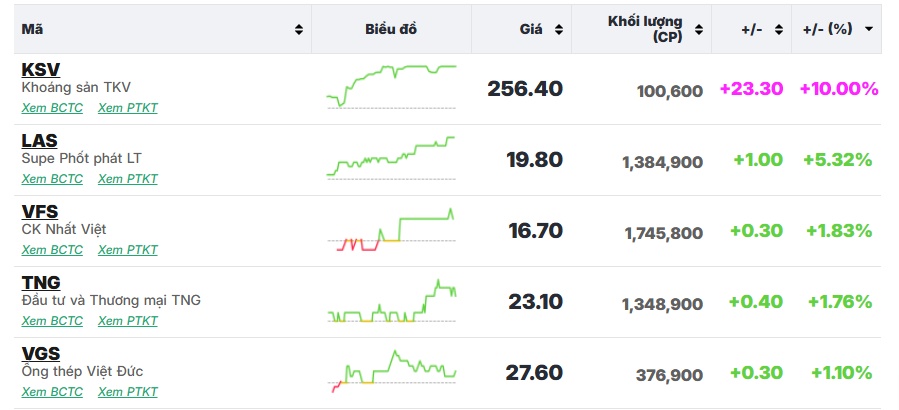
Task: View Xem BCTC for VGS
Action: 52,392
